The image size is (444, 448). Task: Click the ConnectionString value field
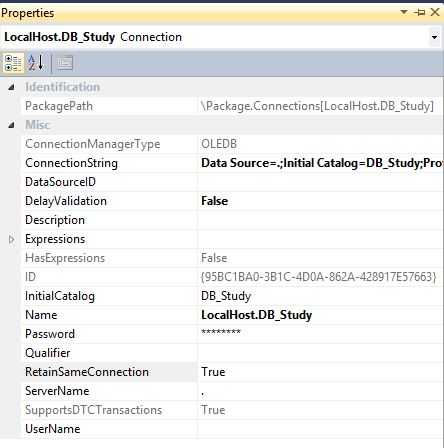321,163
